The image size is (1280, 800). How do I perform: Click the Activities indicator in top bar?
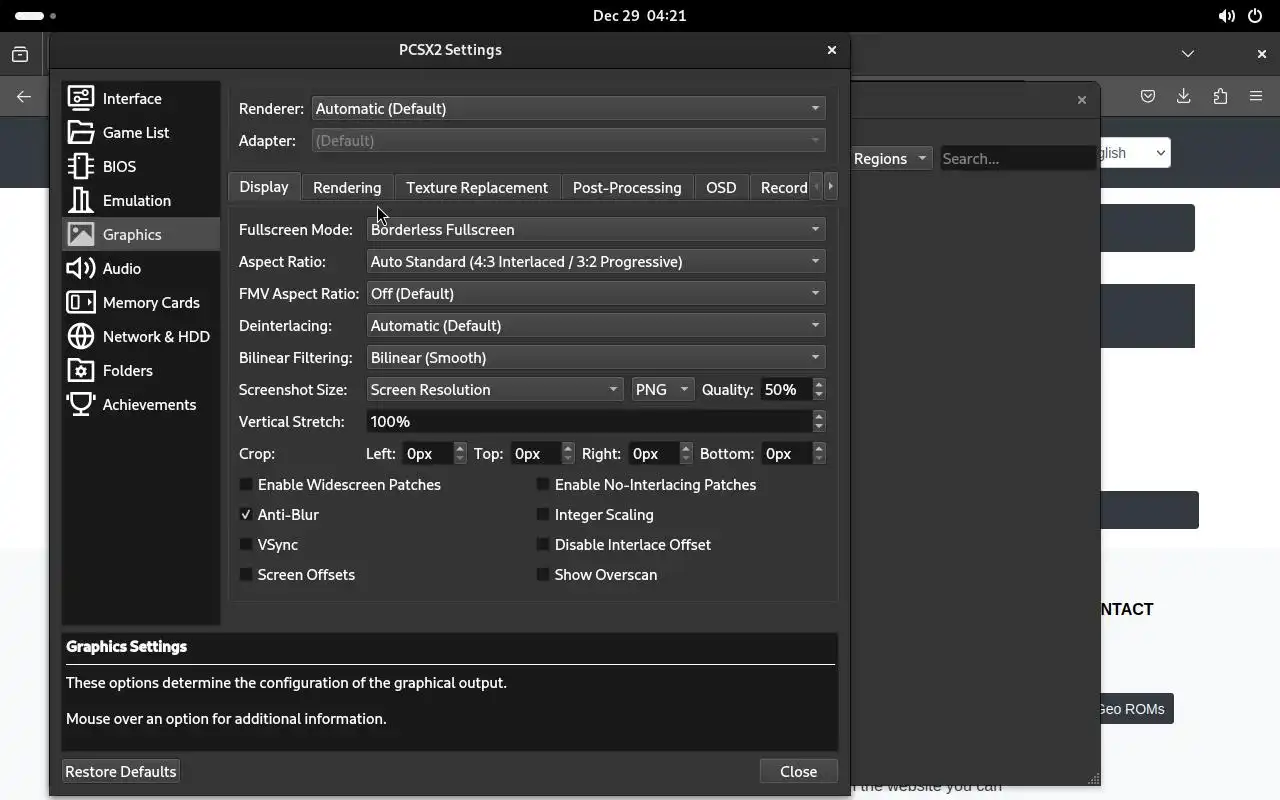tap(36, 16)
